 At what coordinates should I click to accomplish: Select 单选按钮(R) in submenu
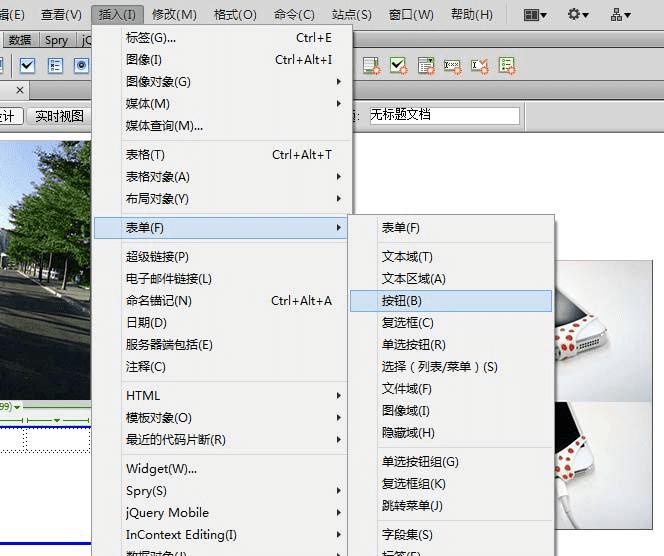click(451, 345)
